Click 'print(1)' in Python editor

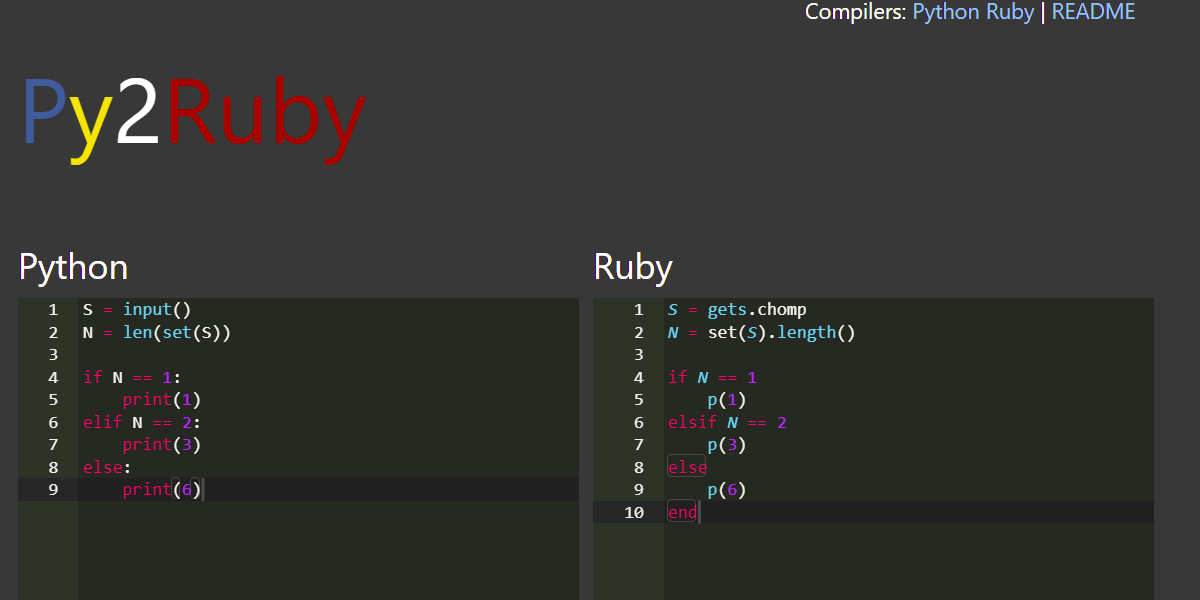pos(162,400)
